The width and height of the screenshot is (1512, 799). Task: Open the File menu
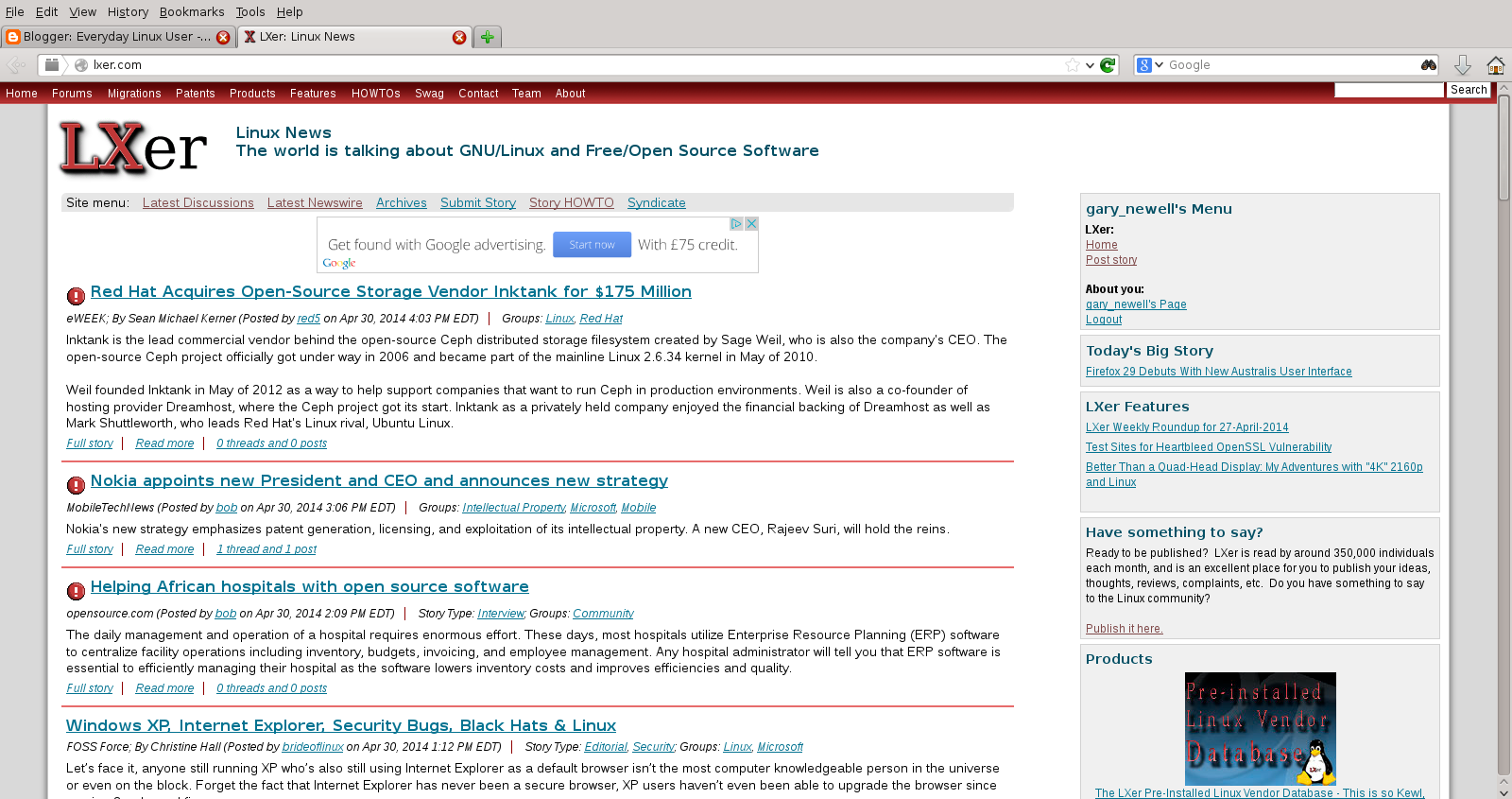click(x=14, y=11)
